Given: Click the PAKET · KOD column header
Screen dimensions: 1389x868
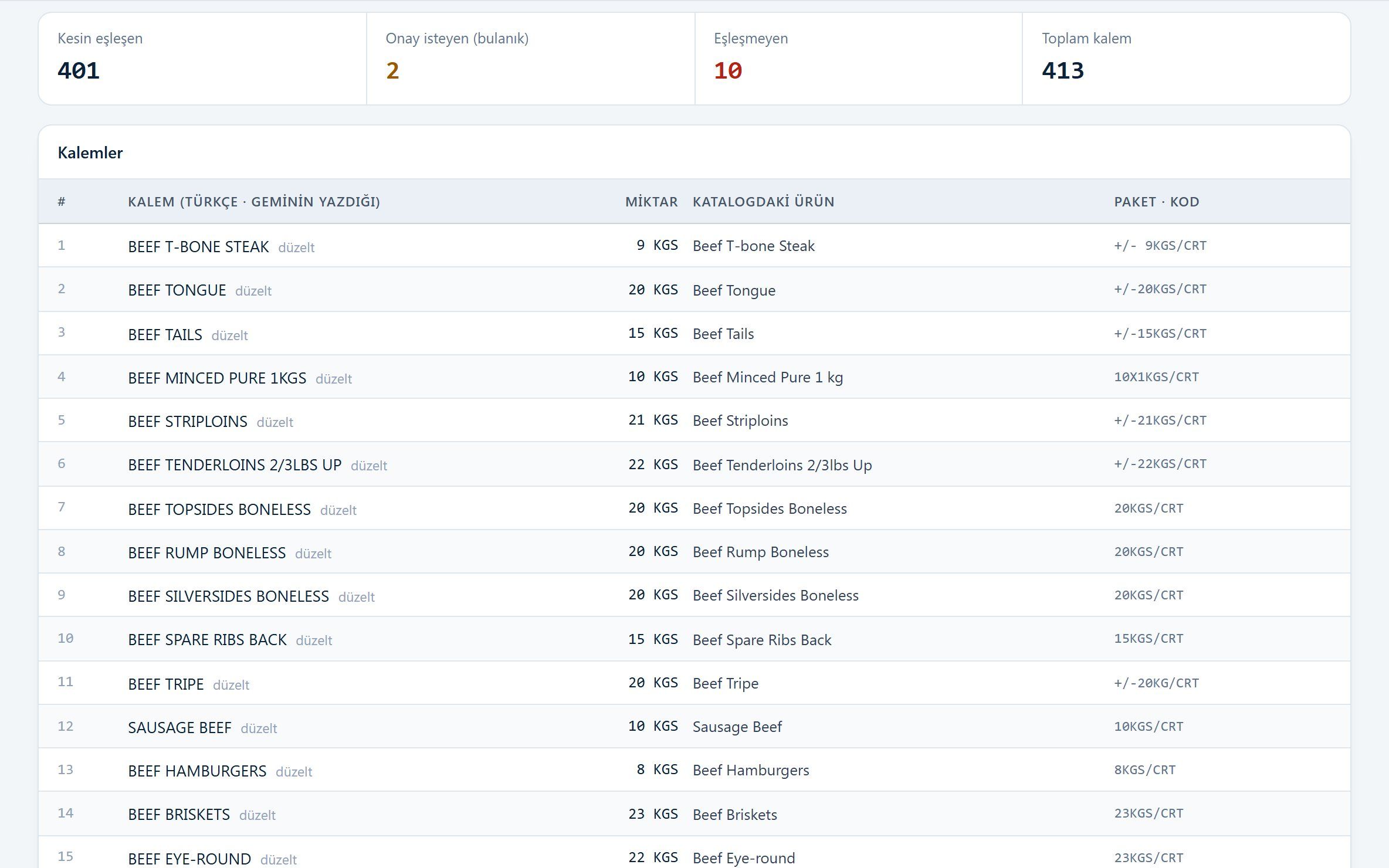Looking at the screenshot, I should [1157, 202].
